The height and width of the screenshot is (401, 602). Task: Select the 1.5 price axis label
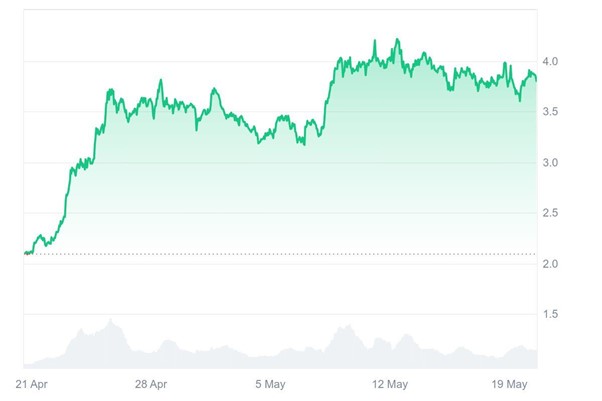tap(549, 315)
